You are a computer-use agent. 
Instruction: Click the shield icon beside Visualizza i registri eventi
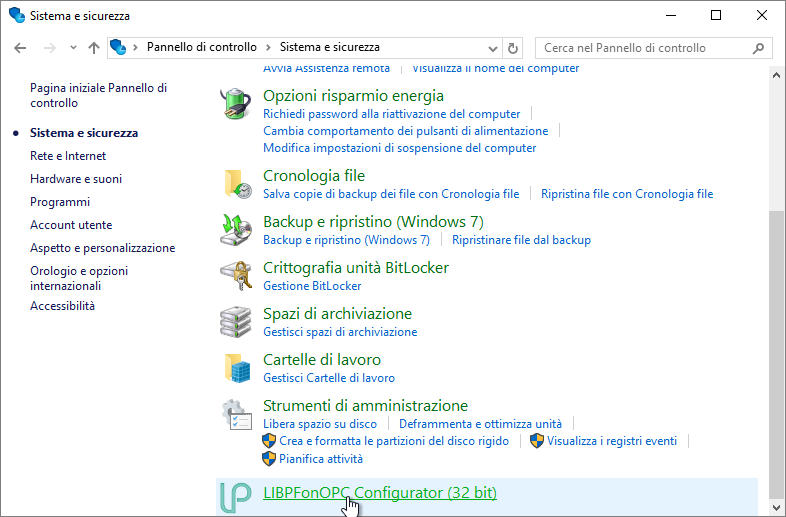(537, 441)
